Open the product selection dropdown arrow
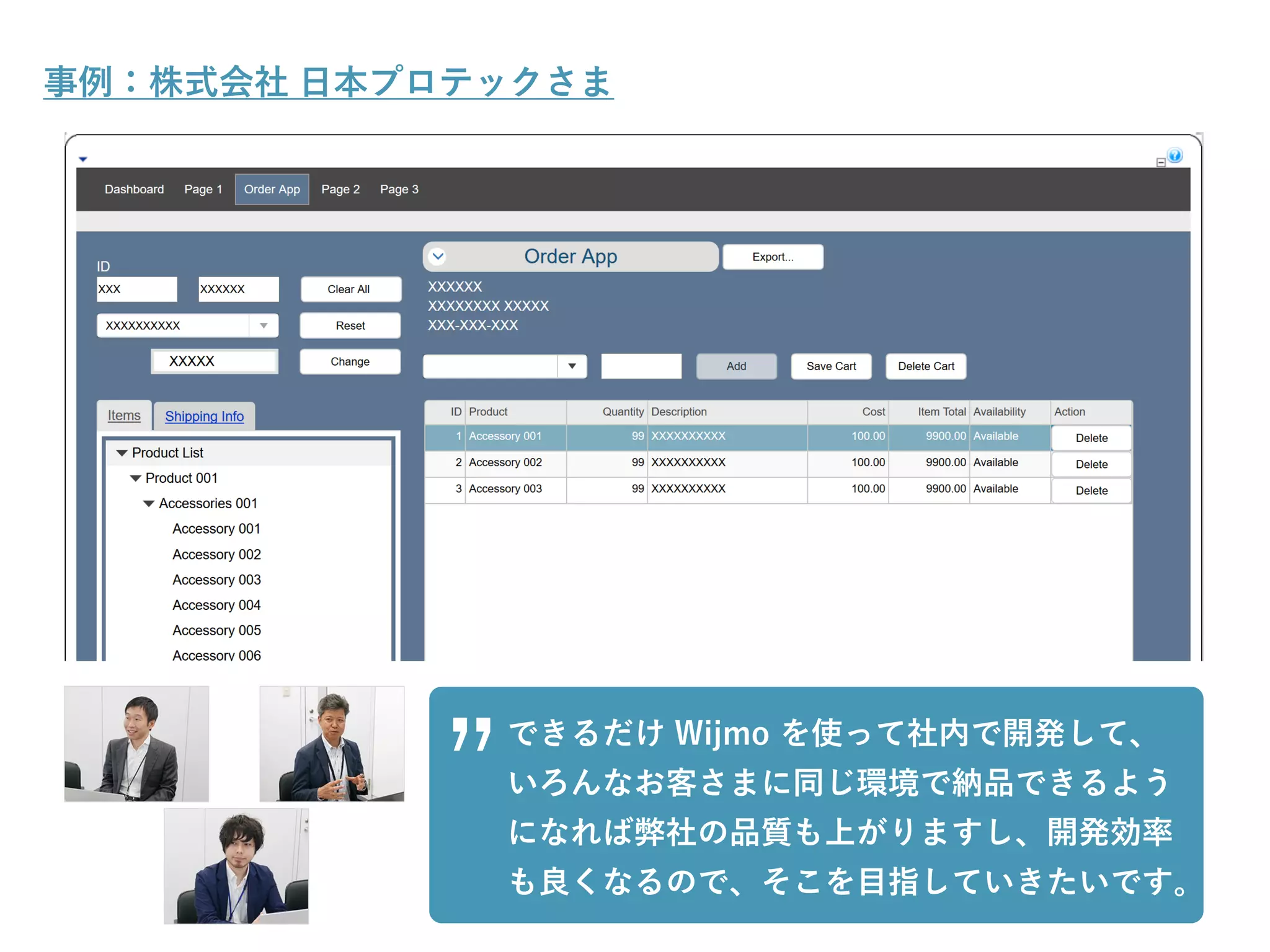The height and width of the screenshot is (952, 1270). (572, 366)
